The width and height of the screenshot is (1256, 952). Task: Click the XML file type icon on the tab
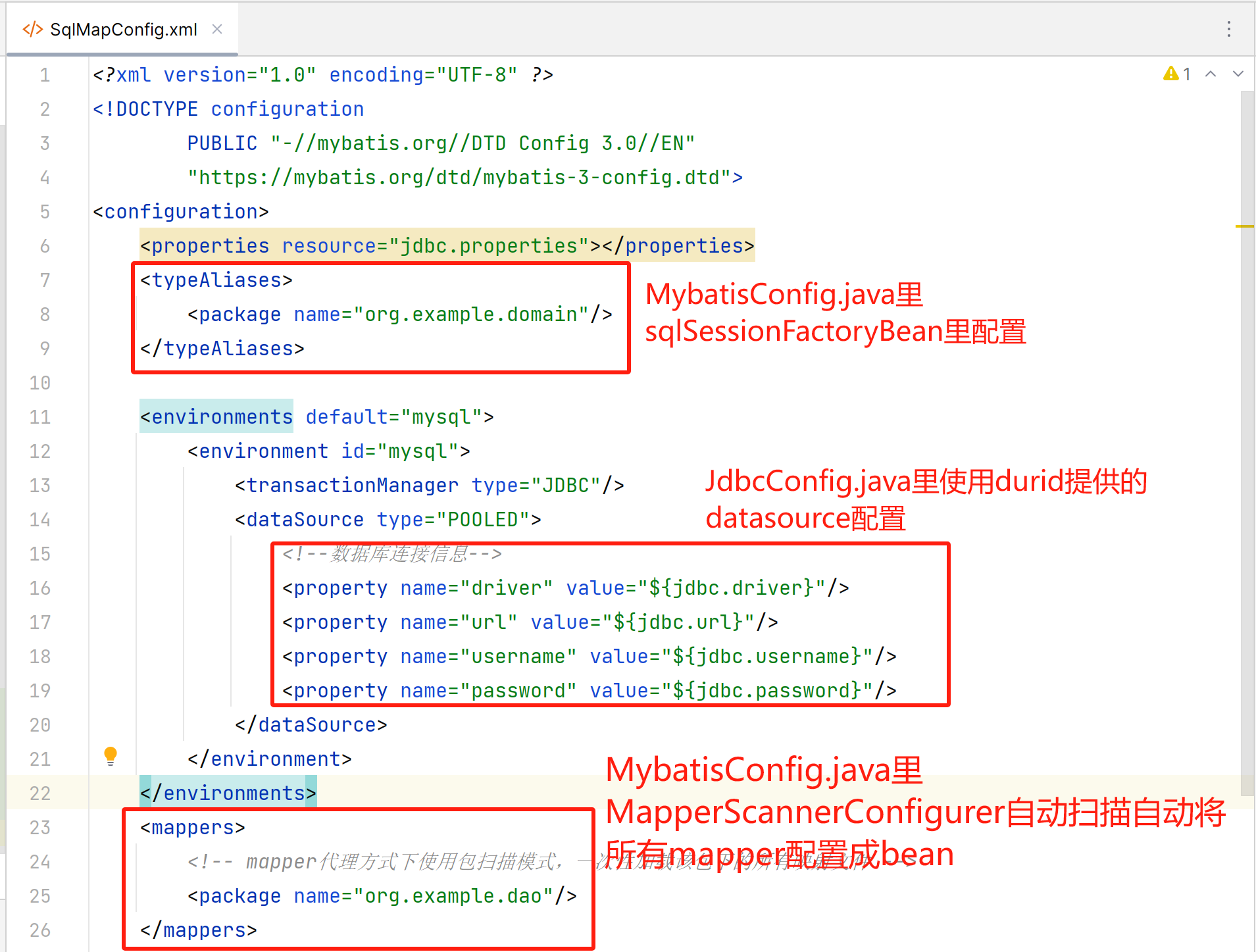pyautogui.click(x=32, y=29)
